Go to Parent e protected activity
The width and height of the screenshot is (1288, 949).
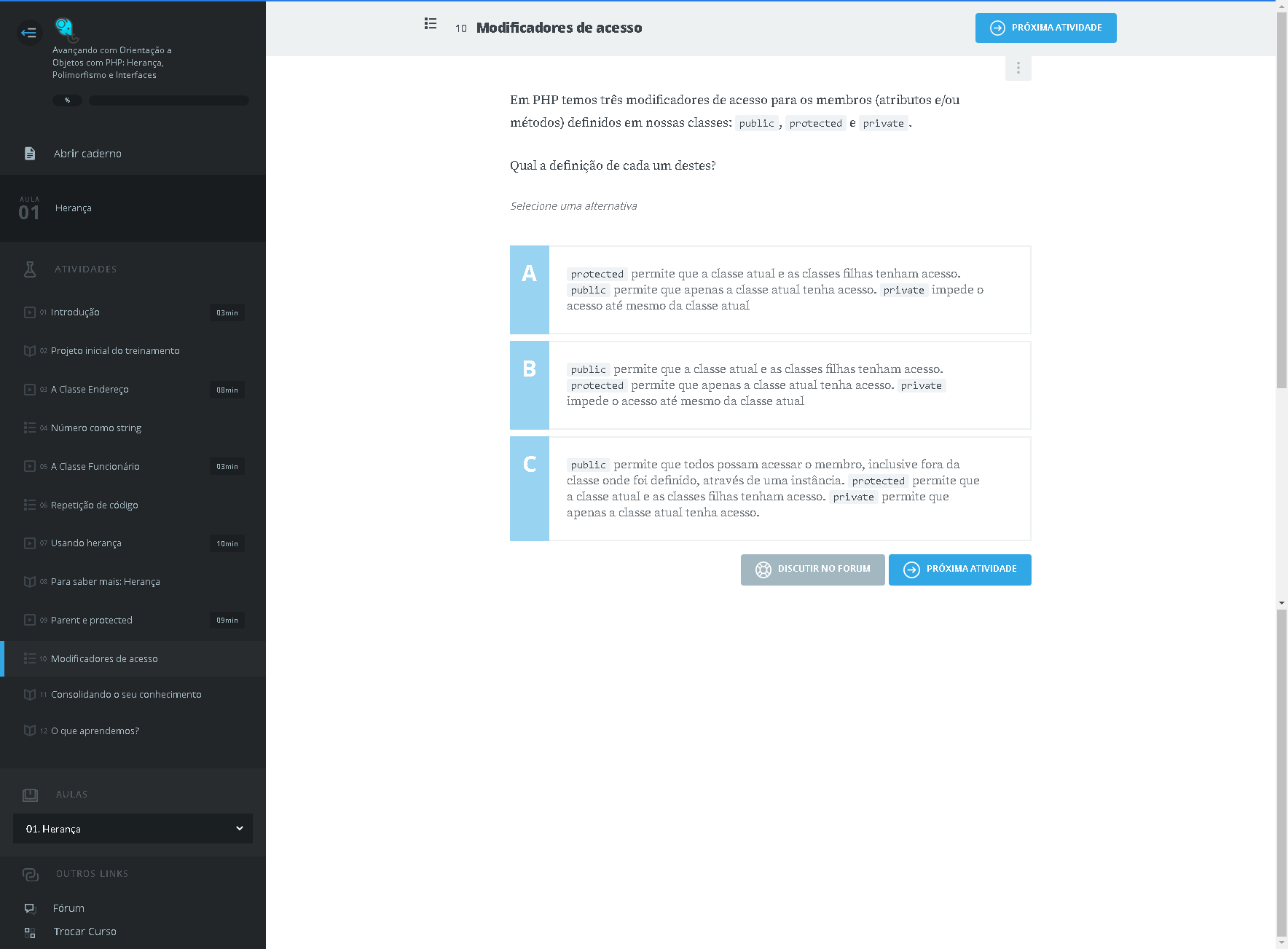point(92,621)
